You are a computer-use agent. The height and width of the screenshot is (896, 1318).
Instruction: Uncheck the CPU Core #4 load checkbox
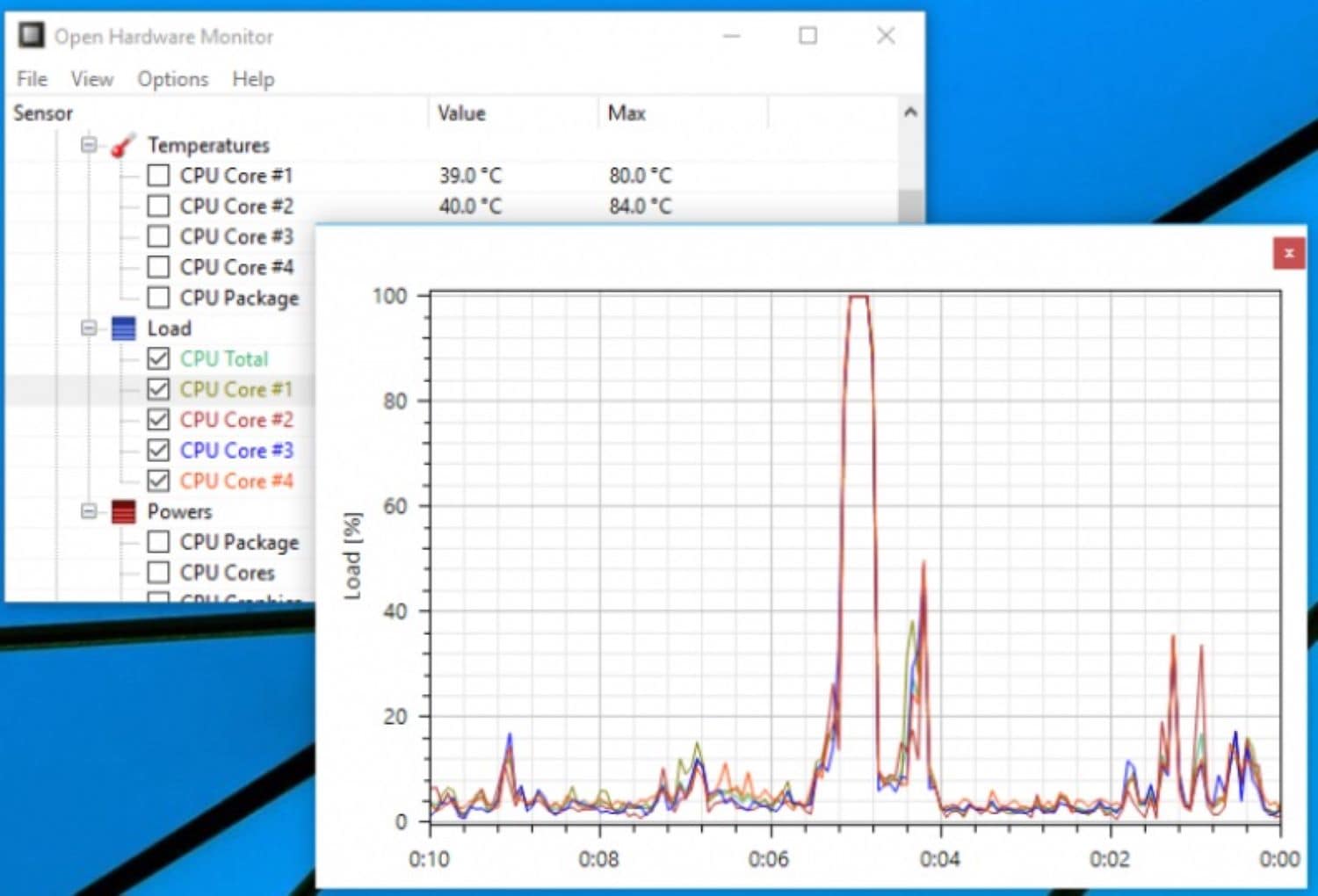(158, 481)
